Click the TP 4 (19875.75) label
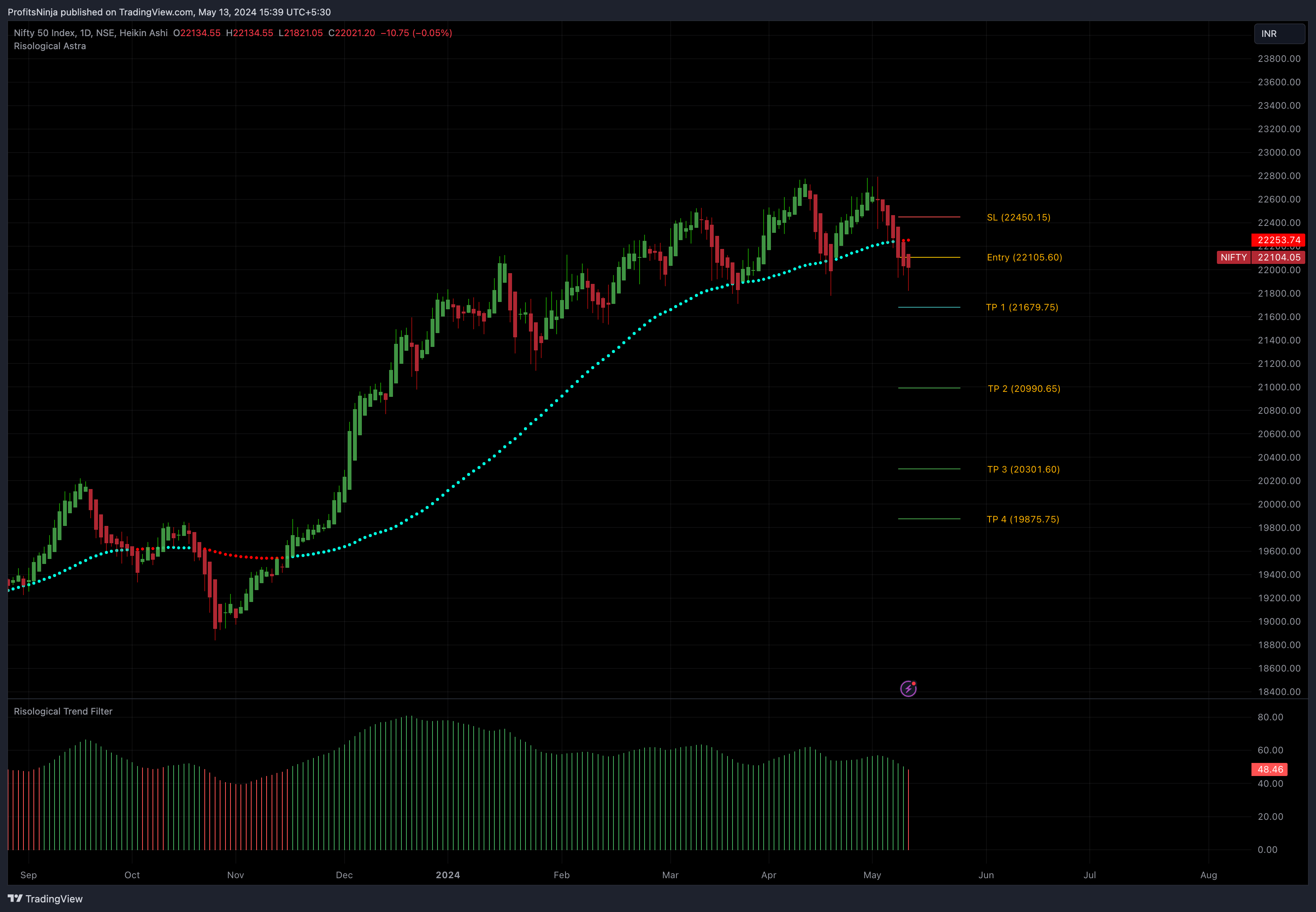This screenshot has height=912, width=1316. [x=1022, y=519]
